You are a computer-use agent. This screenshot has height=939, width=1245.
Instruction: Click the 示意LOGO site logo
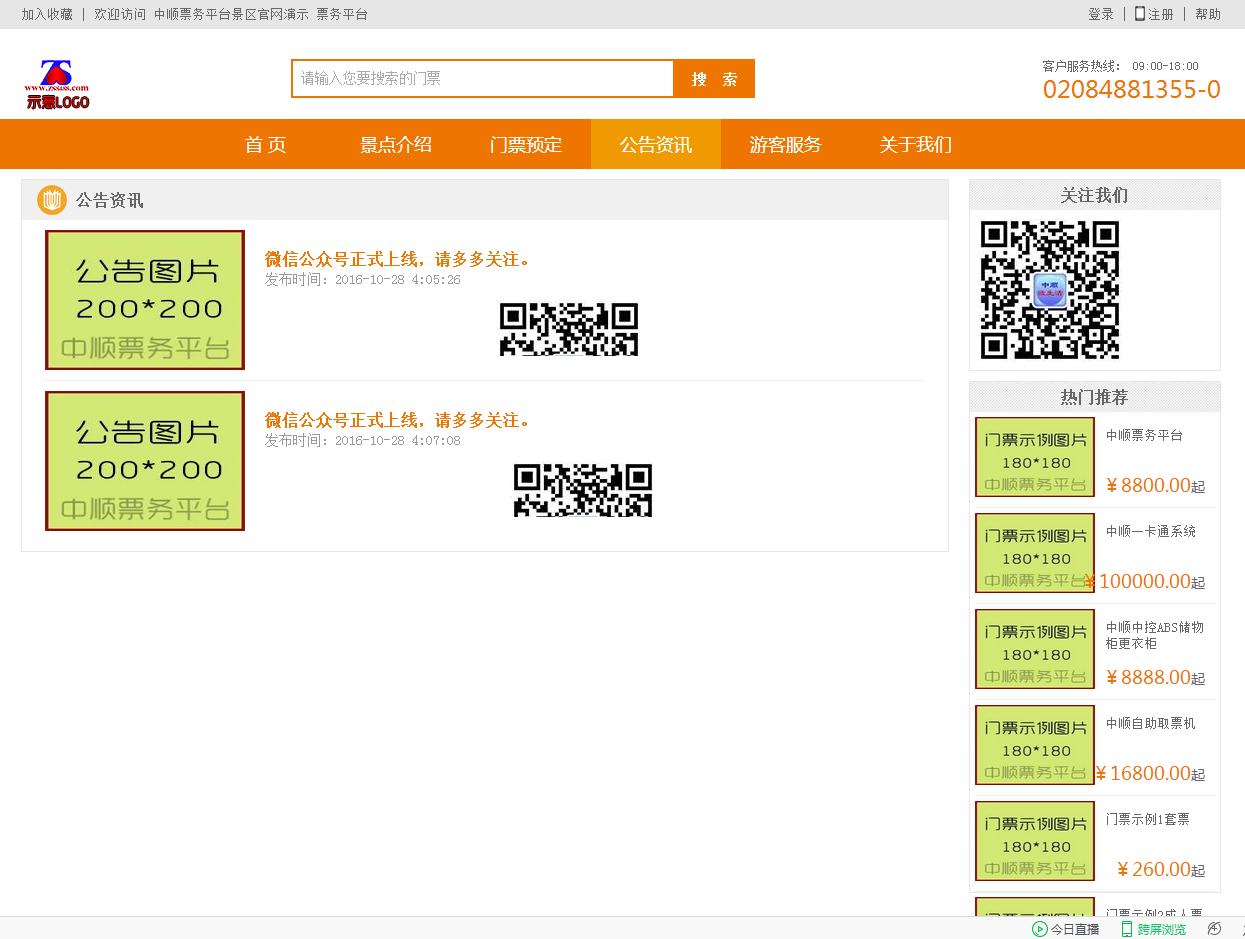tap(57, 85)
